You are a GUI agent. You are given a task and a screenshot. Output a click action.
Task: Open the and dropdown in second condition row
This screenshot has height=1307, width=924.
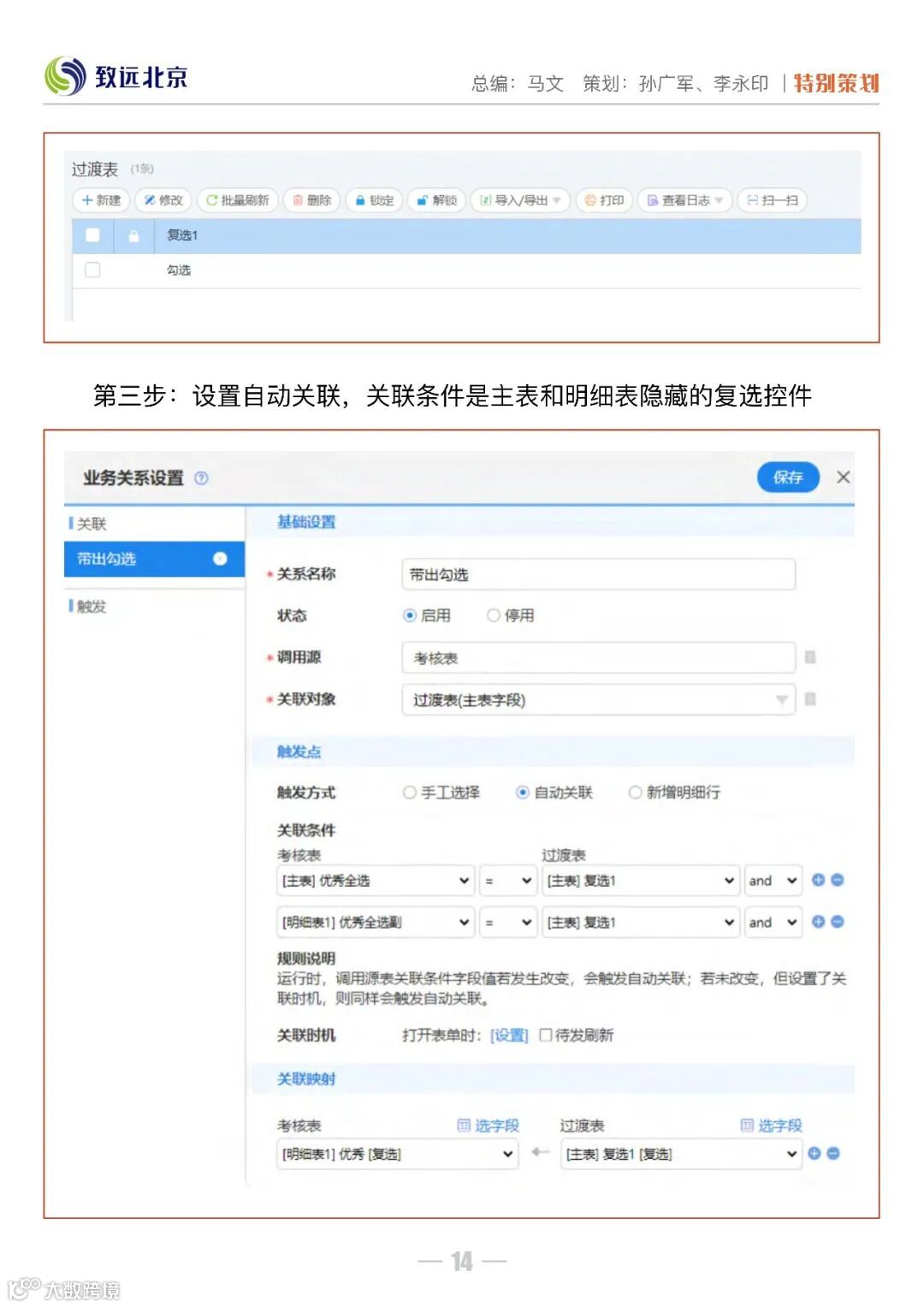tap(773, 923)
